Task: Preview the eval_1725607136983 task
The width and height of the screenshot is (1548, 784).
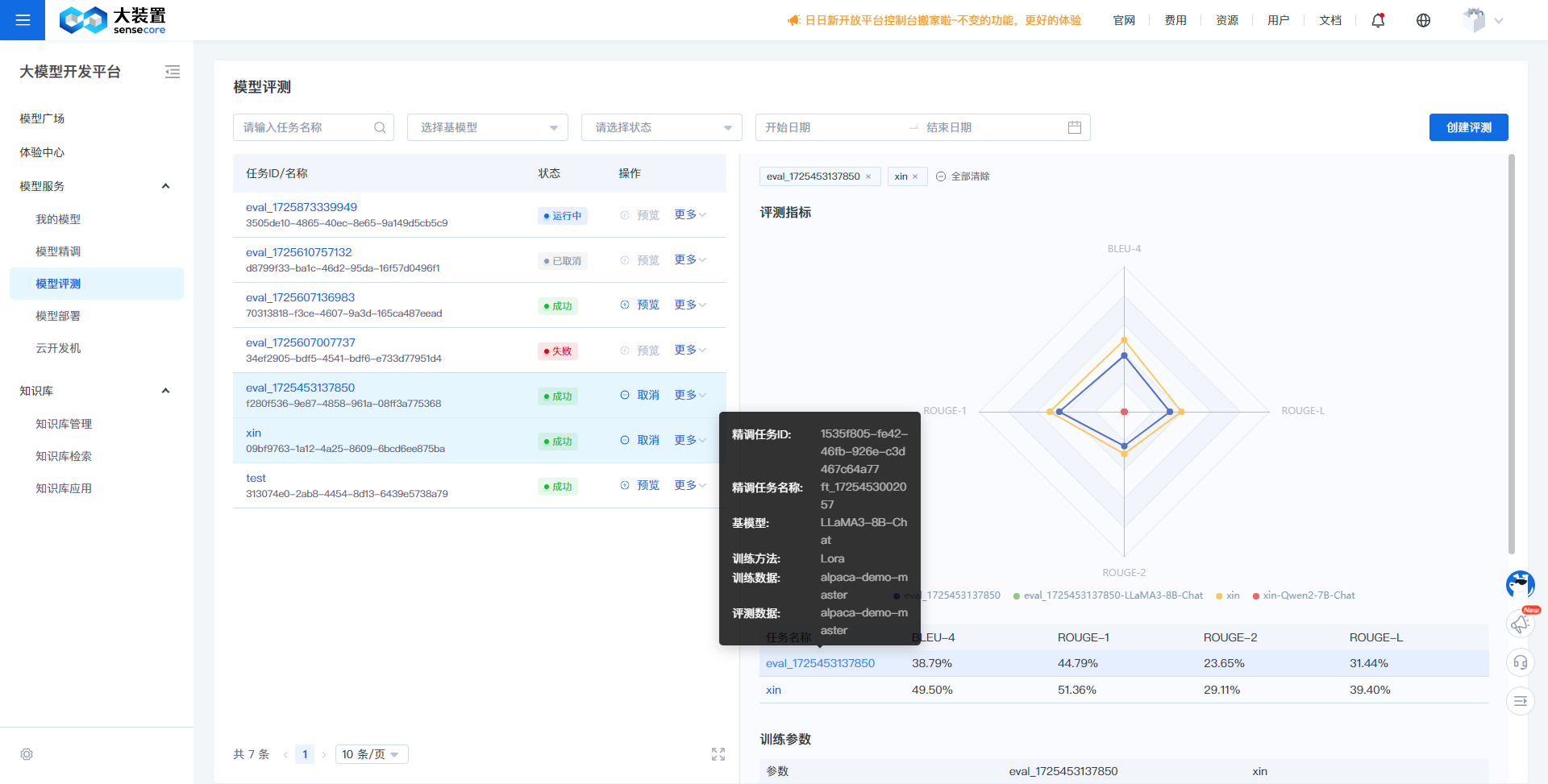Action: coord(640,305)
